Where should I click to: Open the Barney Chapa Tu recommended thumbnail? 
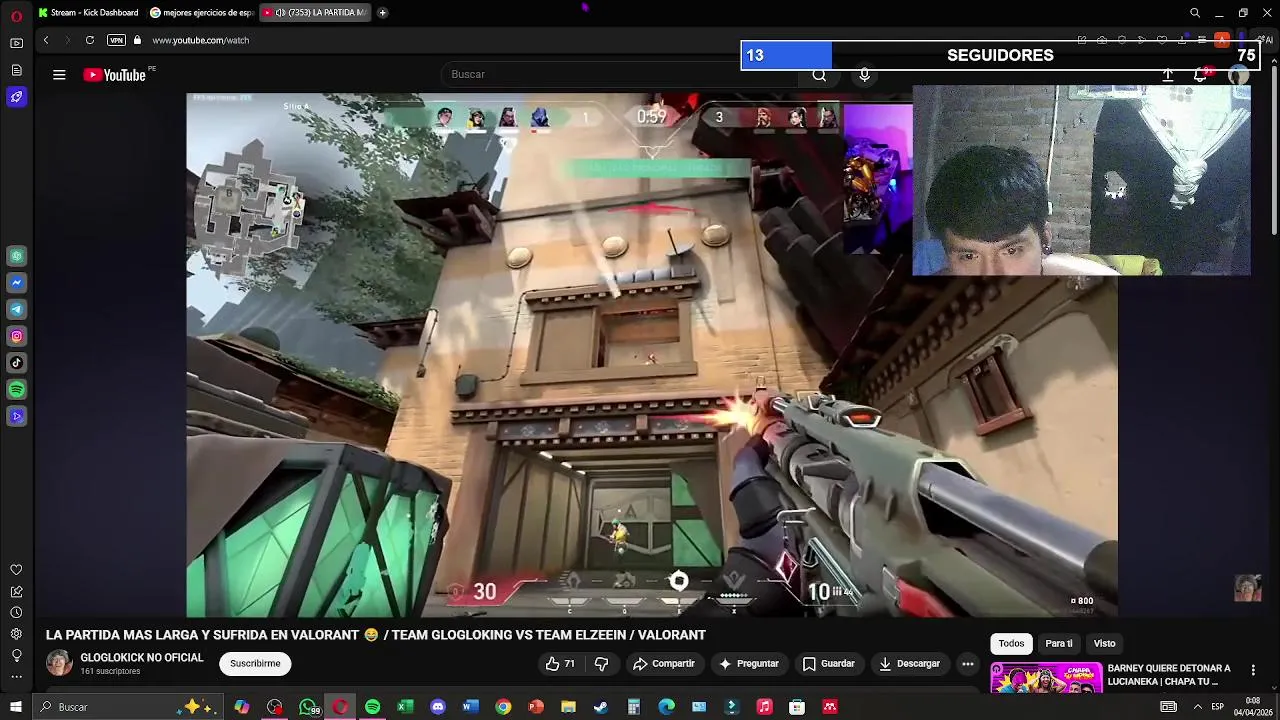(1046, 679)
